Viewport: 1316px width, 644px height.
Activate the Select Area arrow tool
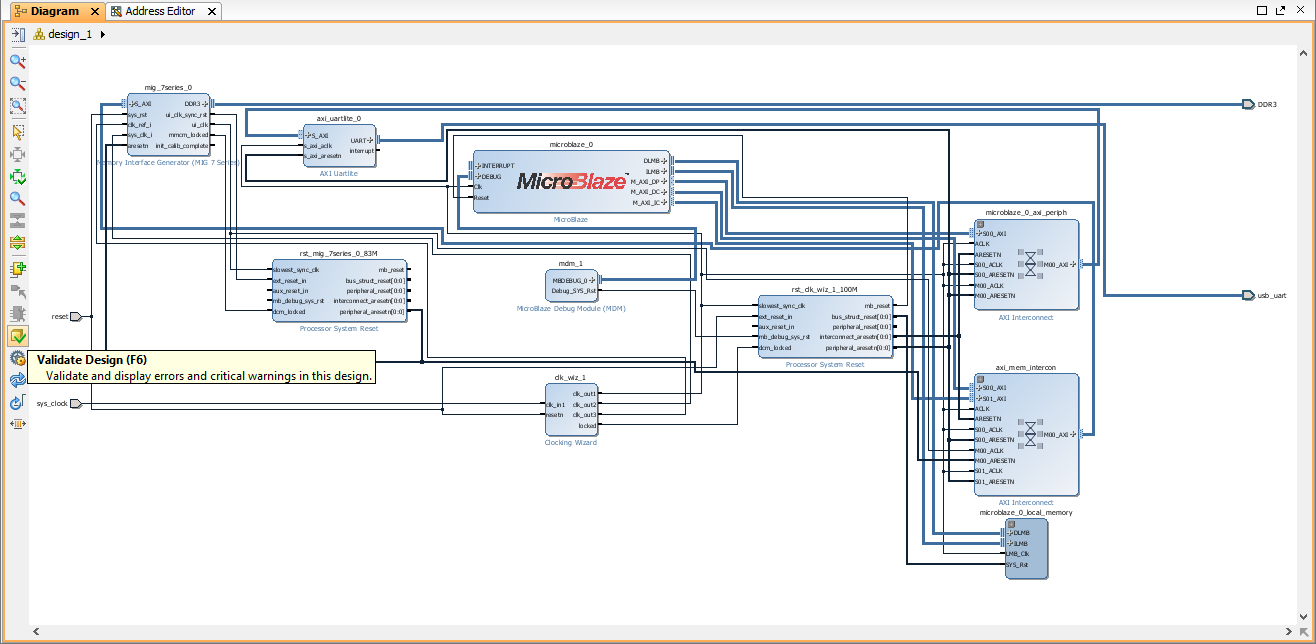point(17,132)
